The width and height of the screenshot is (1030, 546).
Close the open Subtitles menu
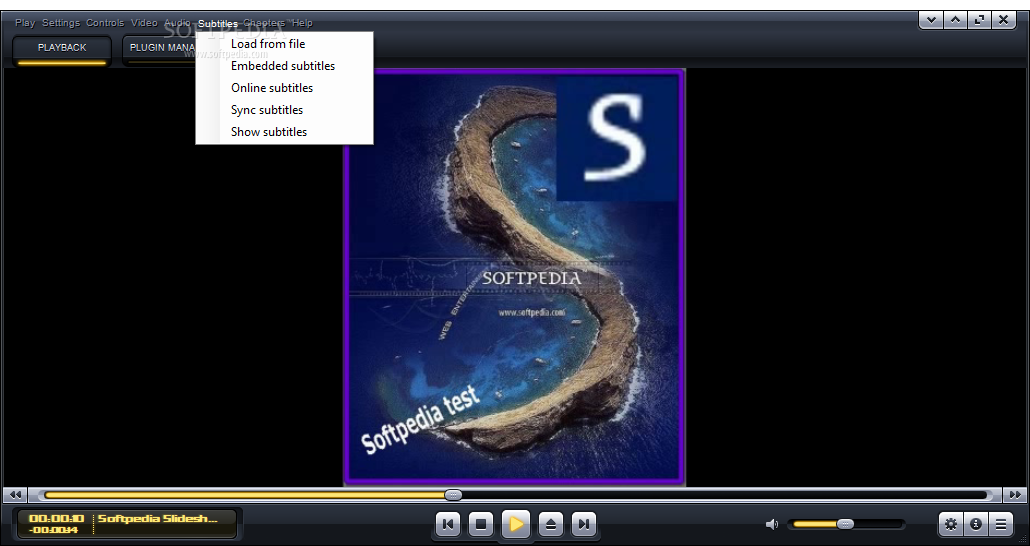(217, 23)
